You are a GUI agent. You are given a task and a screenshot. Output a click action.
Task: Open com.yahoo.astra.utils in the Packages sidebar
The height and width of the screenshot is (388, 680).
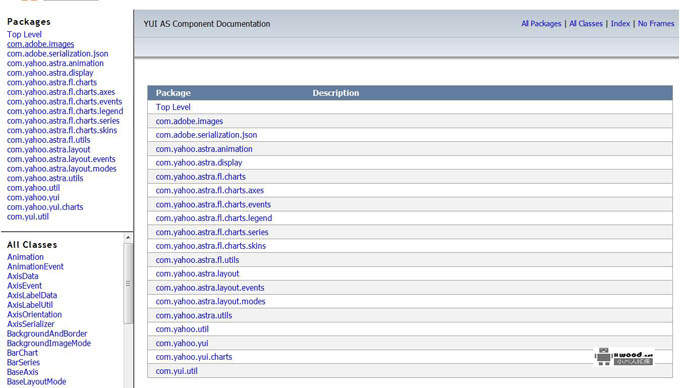tap(45, 178)
